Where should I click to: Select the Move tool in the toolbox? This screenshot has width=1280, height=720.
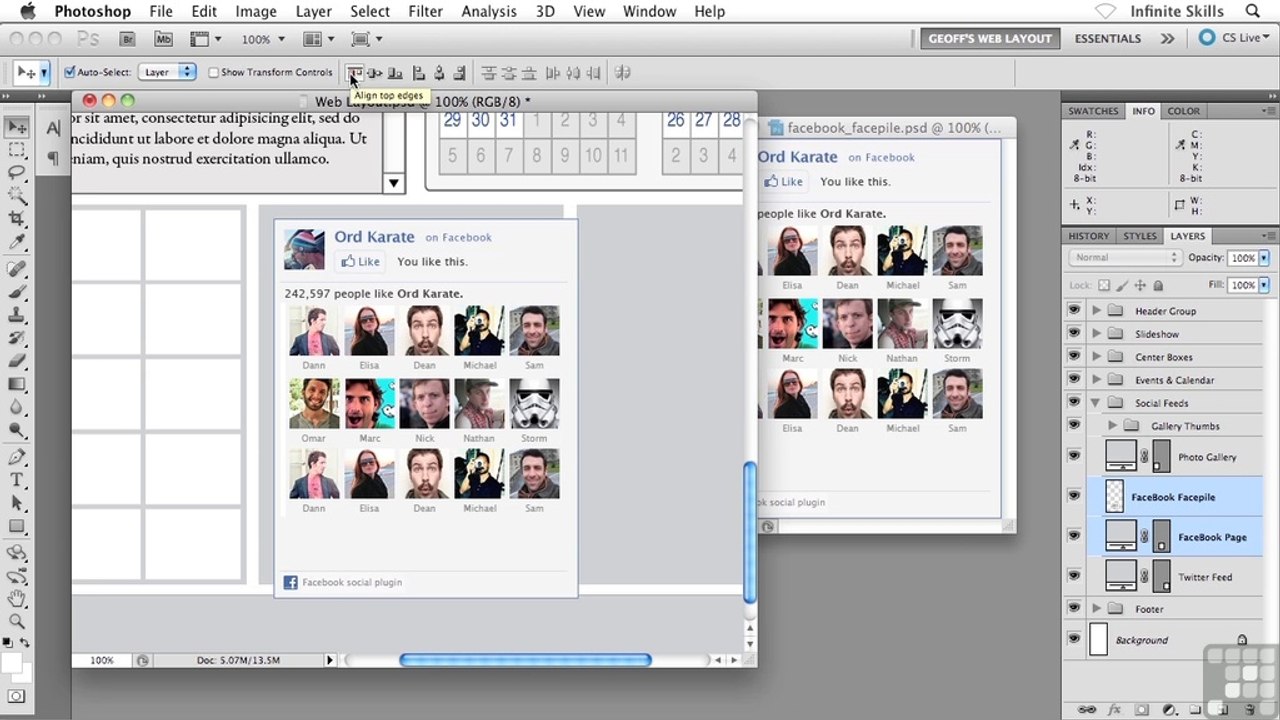point(17,127)
